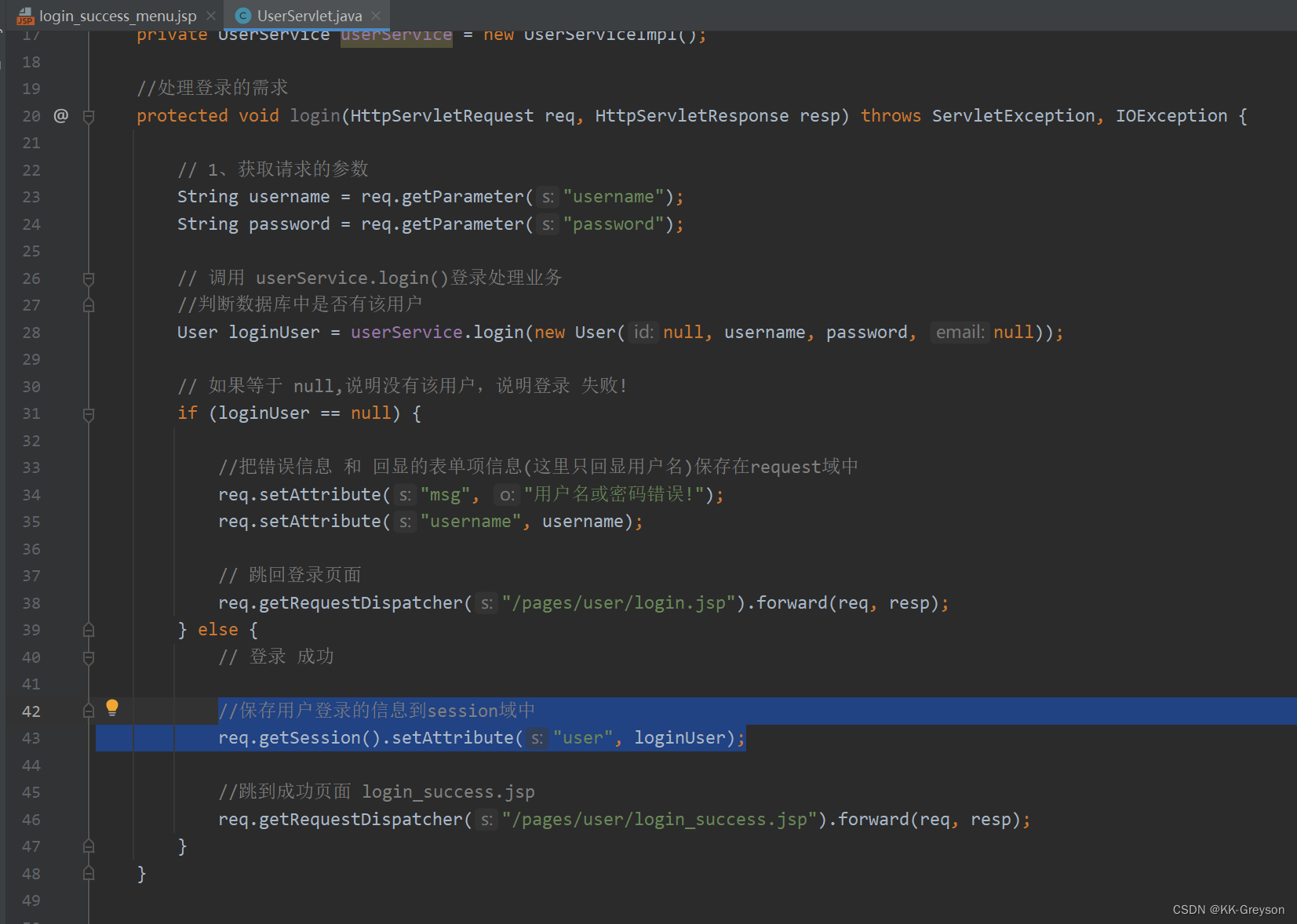Collapse the if block at line 31
1297x924 pixels.
click(89, 414)
